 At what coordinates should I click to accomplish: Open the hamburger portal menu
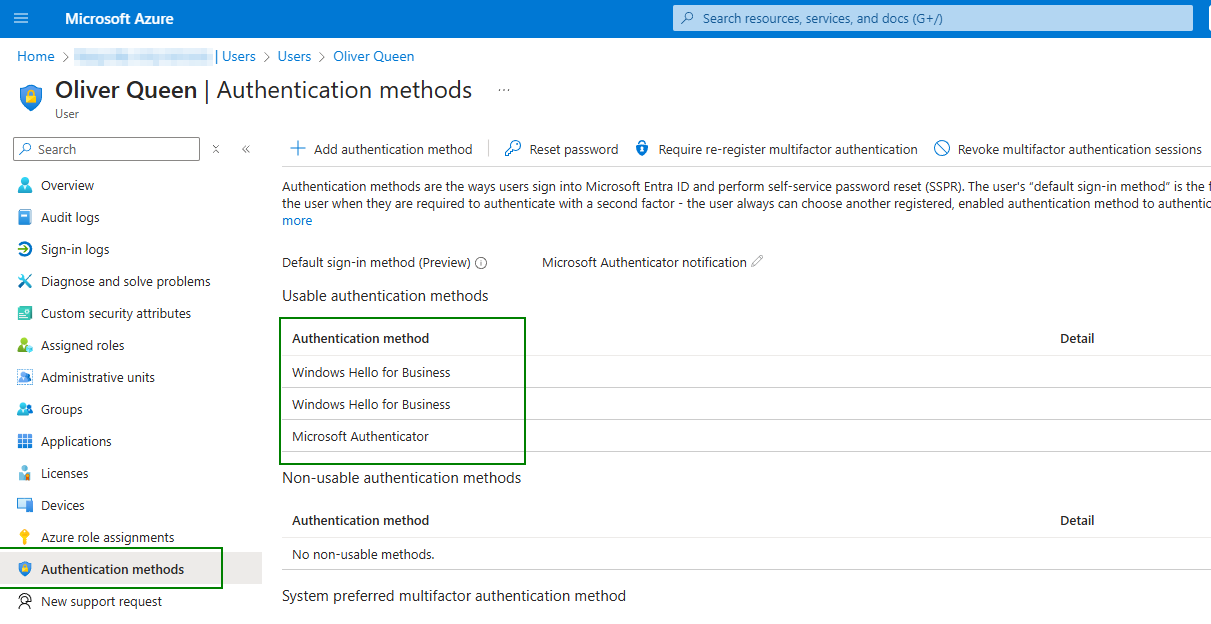(21, 18)
